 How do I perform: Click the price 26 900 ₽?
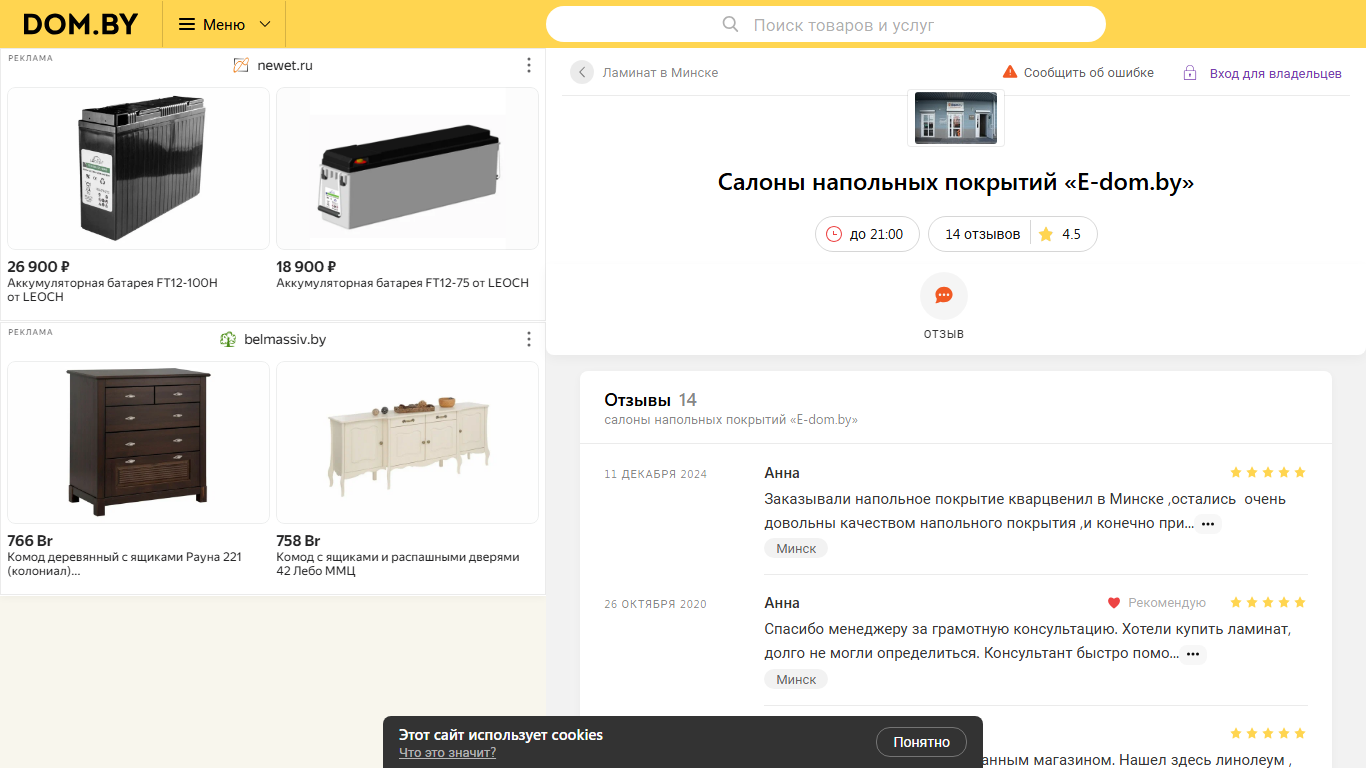point(38,267)
